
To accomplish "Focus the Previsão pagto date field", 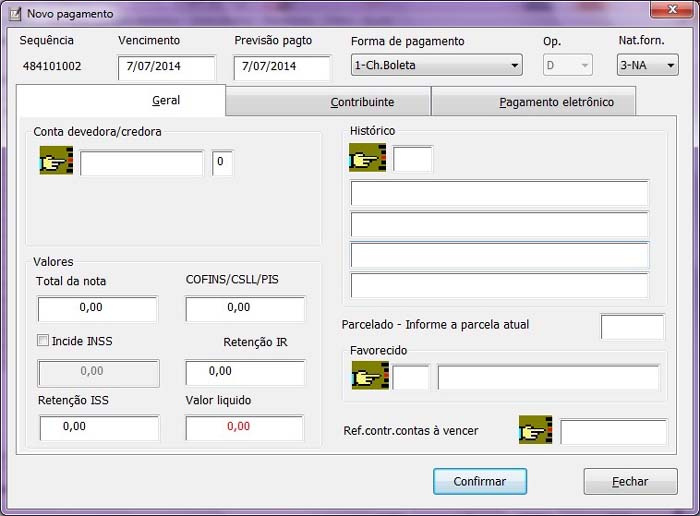I will (x=282, y=67).
